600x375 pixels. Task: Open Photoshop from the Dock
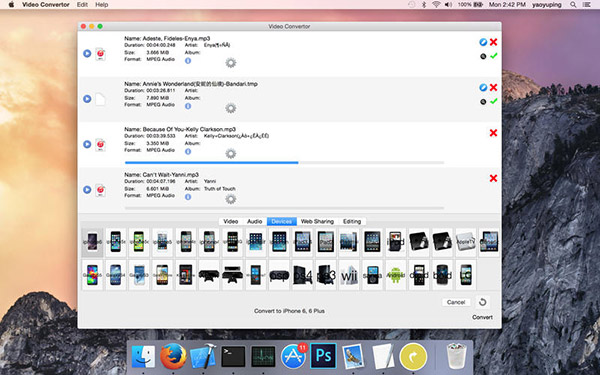click(x=323, y=356)
